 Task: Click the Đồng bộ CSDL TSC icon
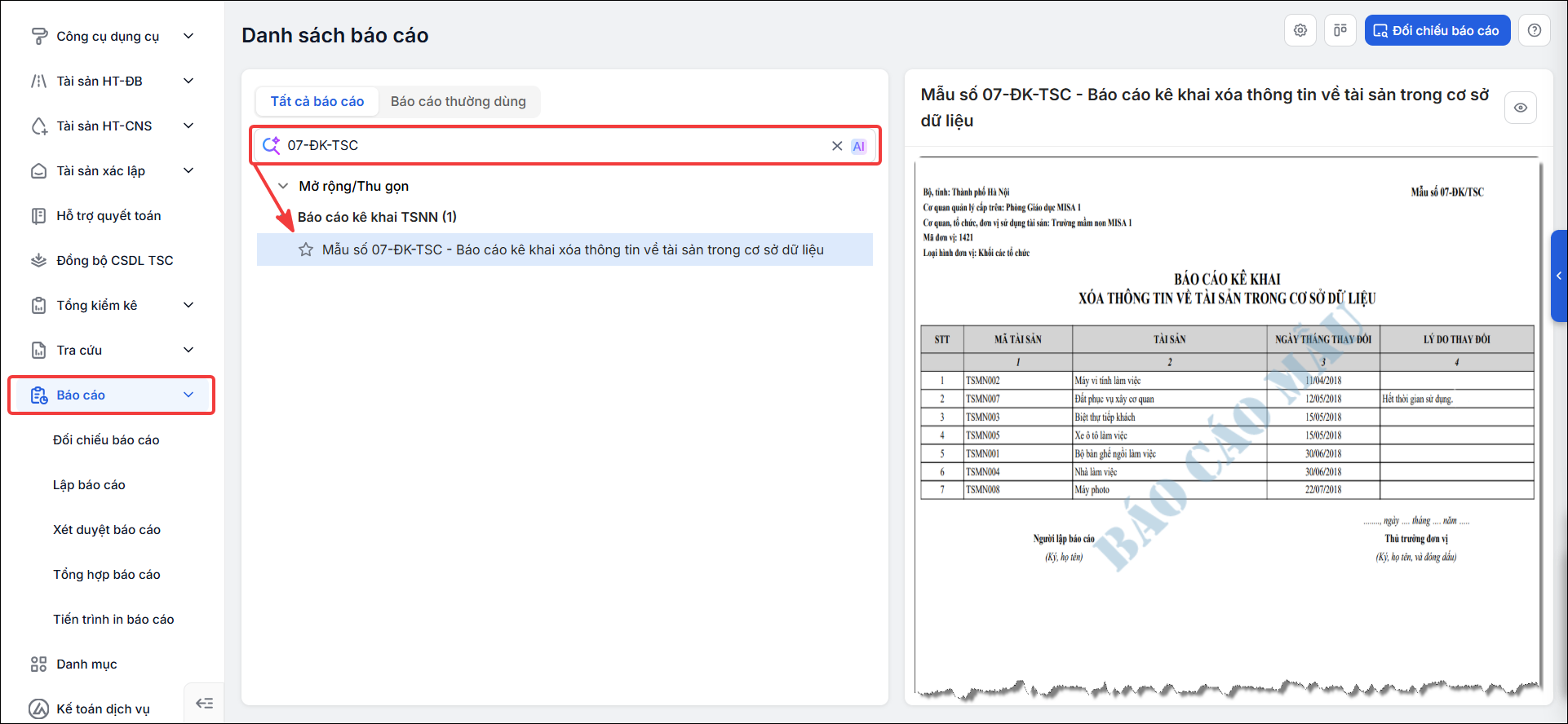click(38, 260)
